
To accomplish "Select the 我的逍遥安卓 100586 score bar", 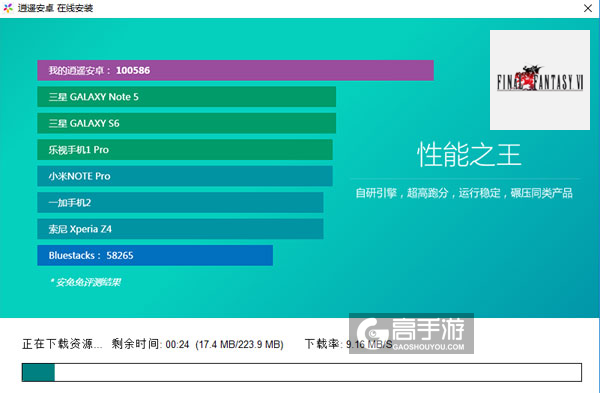I will point(235,70).
